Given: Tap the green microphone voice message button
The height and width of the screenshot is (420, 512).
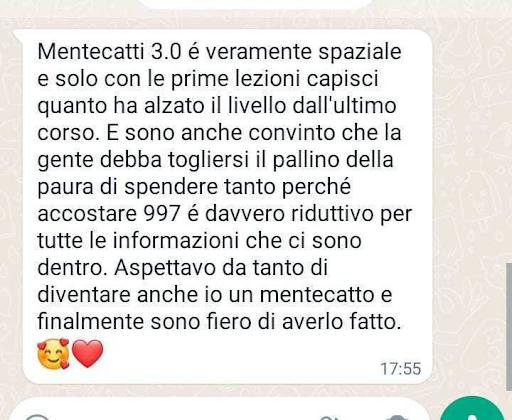Looking at the screenshot, I should tap(472, 410).
